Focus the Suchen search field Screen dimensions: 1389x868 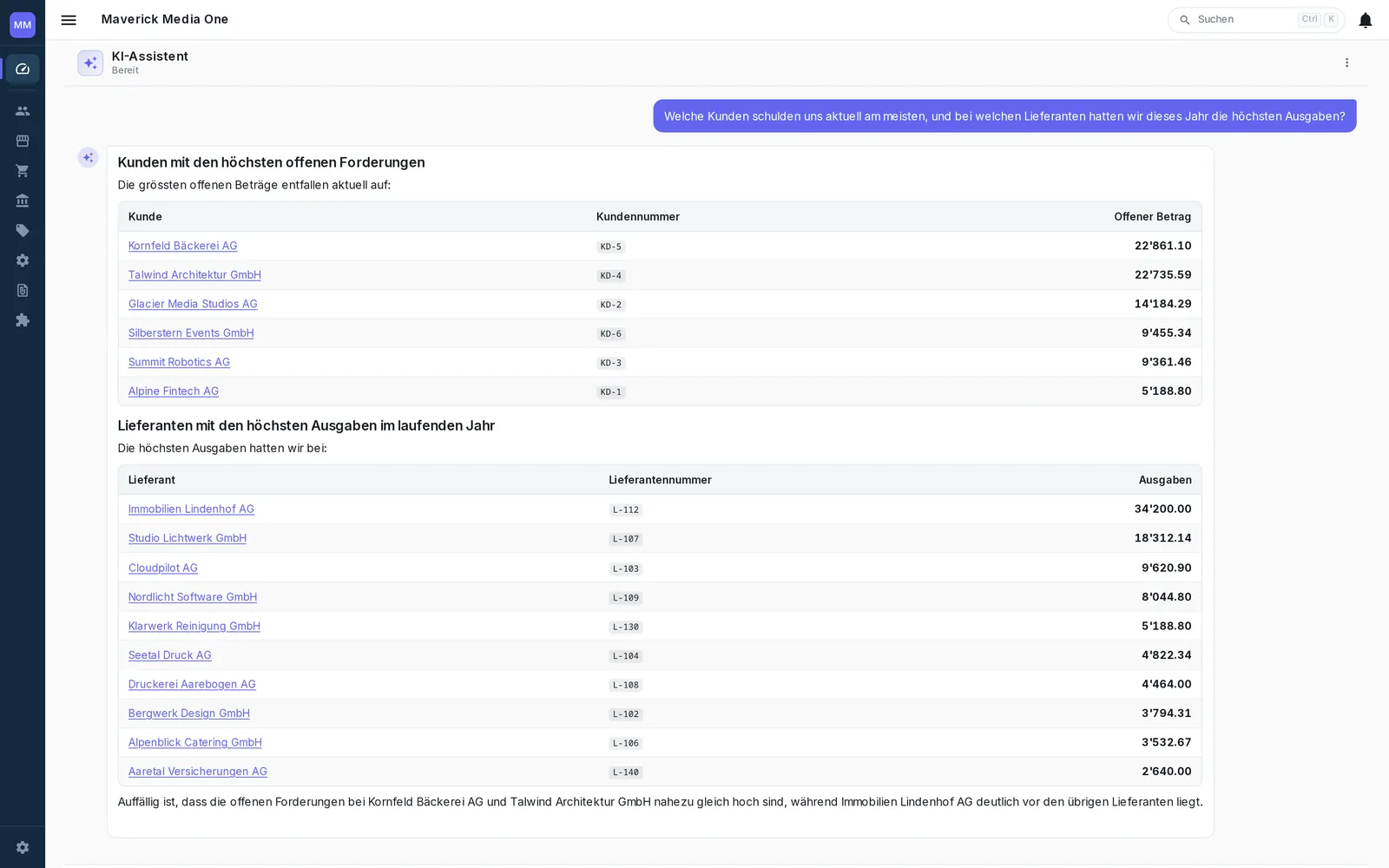[1256, 20]
